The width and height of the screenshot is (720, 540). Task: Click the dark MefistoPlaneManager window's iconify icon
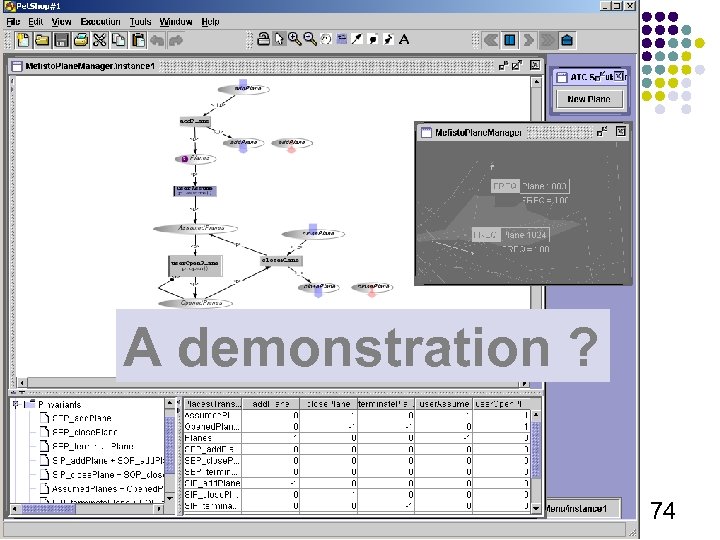coord(602,132)
